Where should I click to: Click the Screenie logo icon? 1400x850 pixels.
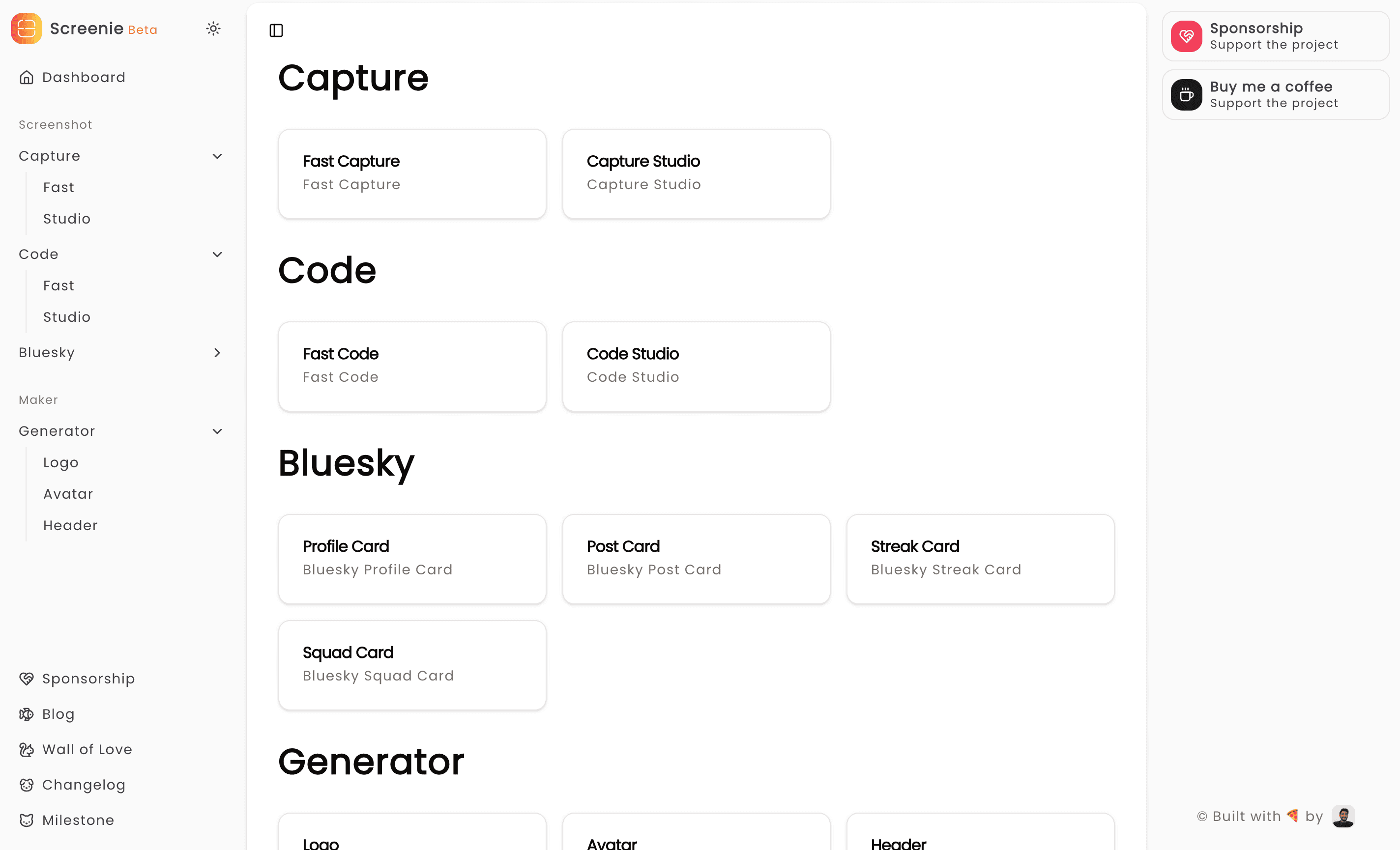(26, 28)
